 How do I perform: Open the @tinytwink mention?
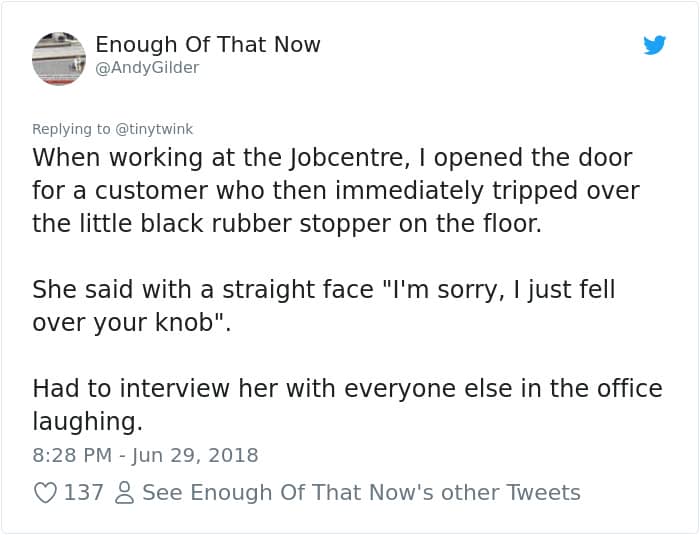155,129
